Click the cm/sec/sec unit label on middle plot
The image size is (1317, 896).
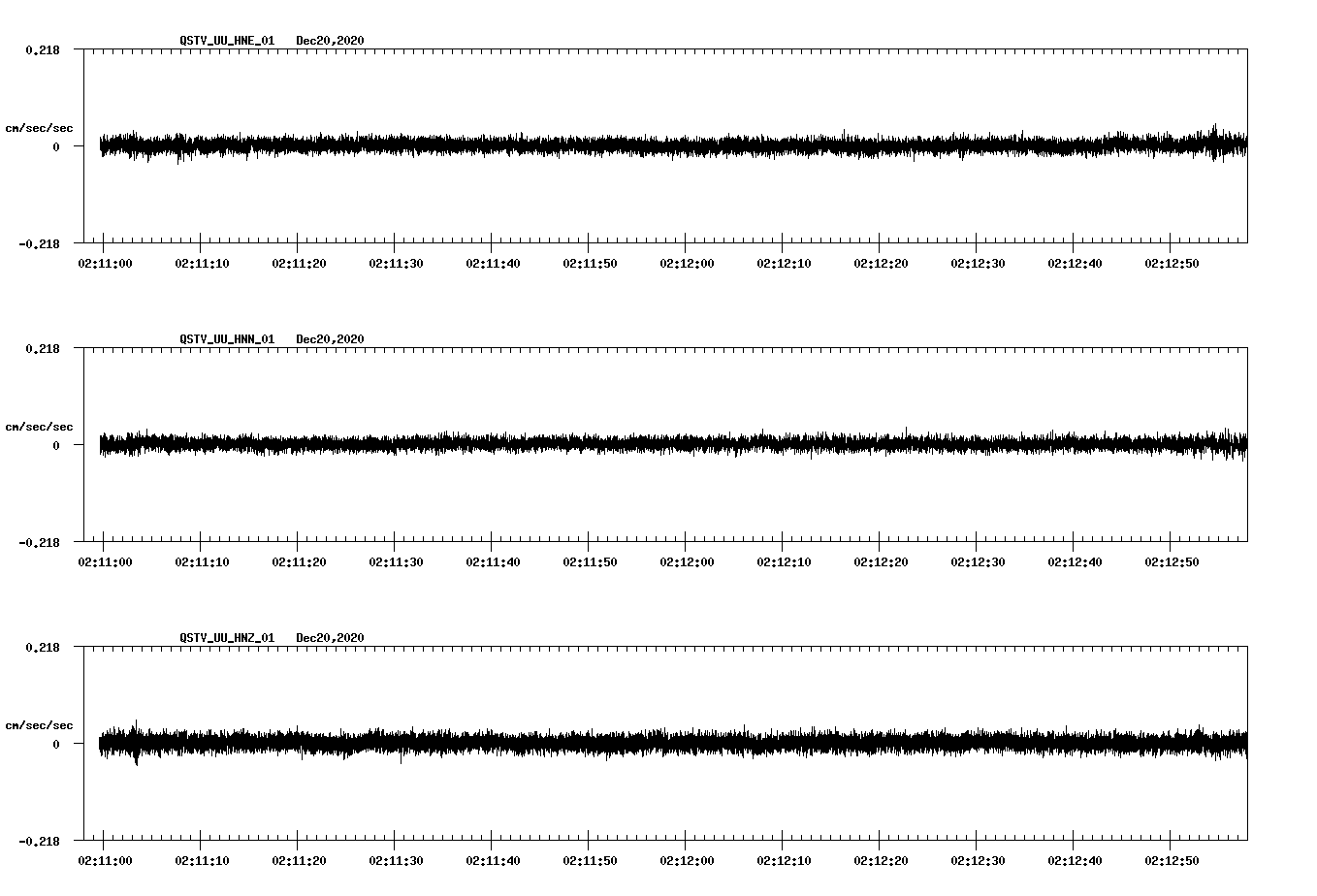pyautogui.click(x=40, y=426)
